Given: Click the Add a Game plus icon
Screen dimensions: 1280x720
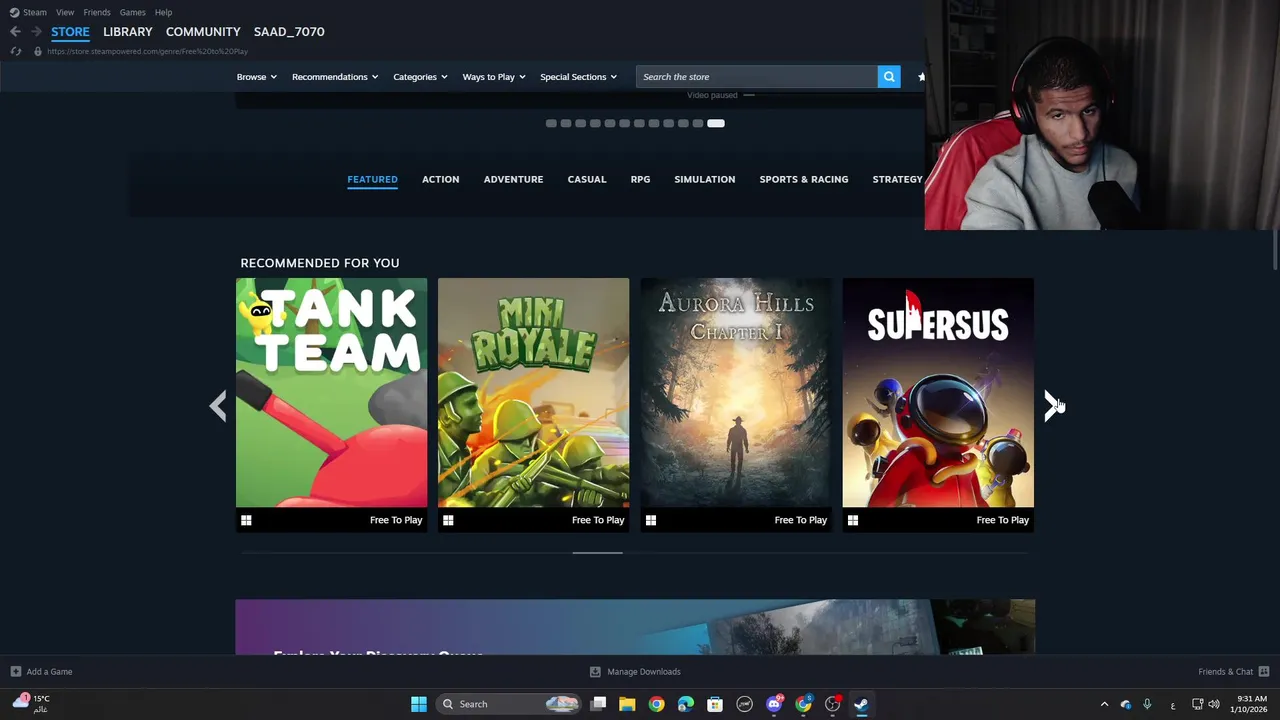Looking at the screenshot, I should coord(15,672).
